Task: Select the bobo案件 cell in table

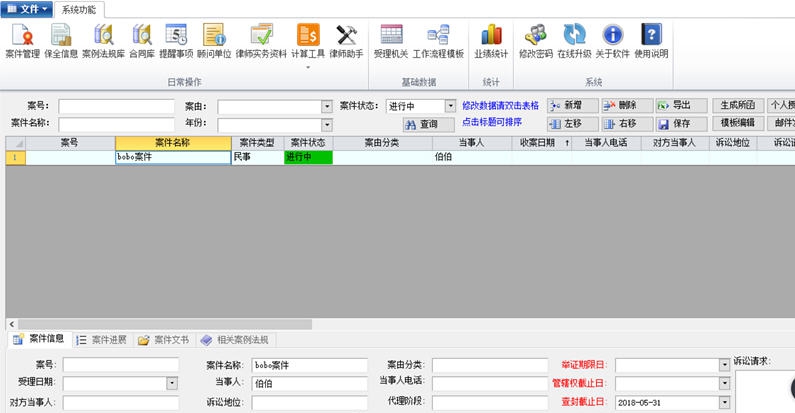Action: [173, 157]
